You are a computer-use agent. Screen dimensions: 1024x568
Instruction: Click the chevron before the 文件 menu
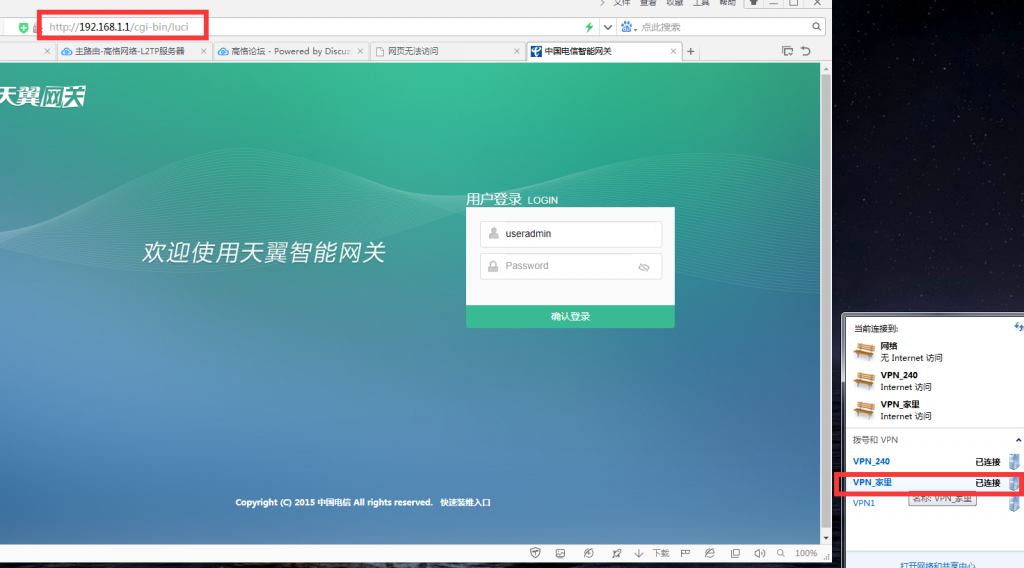(x=602, y=3)
